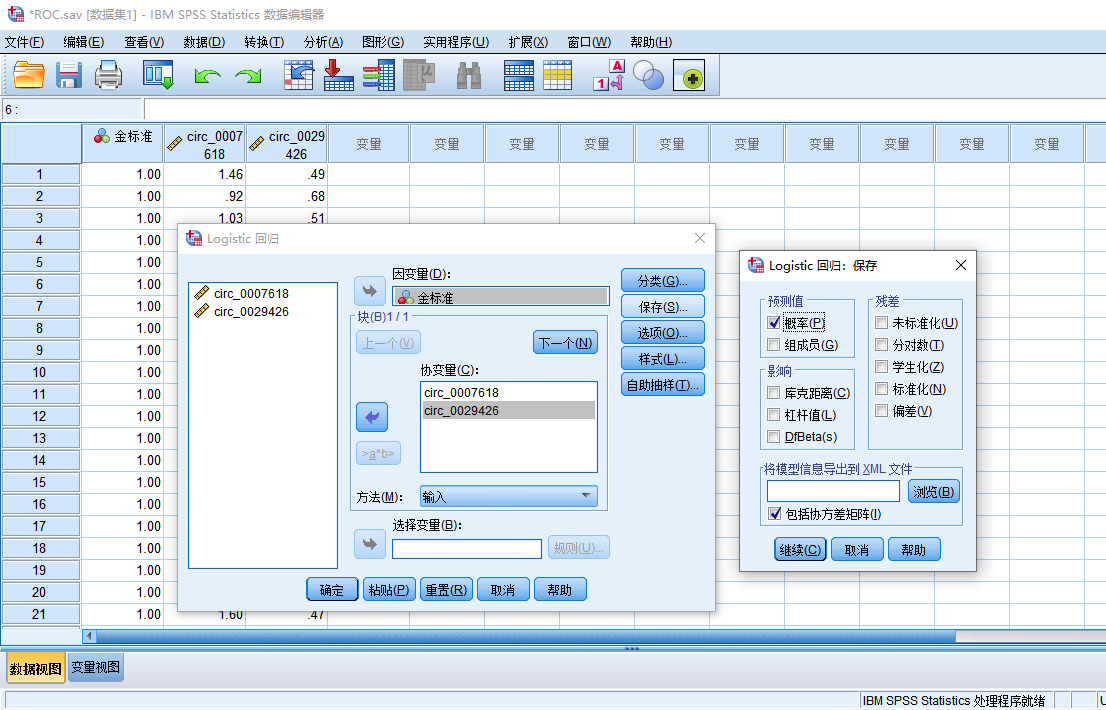Open 实用程序(U) menu
This screenshot has width=1106, height=710.
(x=456, y=42)
